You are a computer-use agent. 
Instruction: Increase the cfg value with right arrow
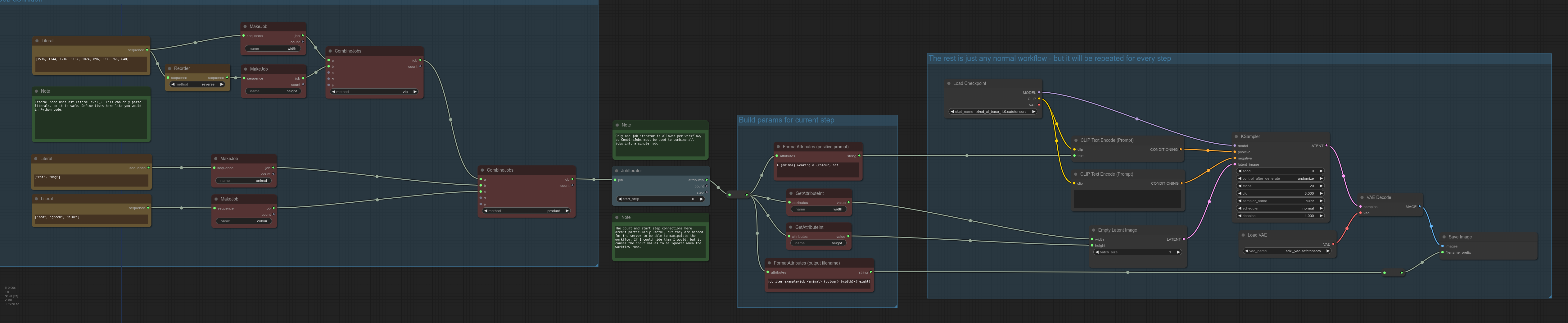[x=1321, y=193]
